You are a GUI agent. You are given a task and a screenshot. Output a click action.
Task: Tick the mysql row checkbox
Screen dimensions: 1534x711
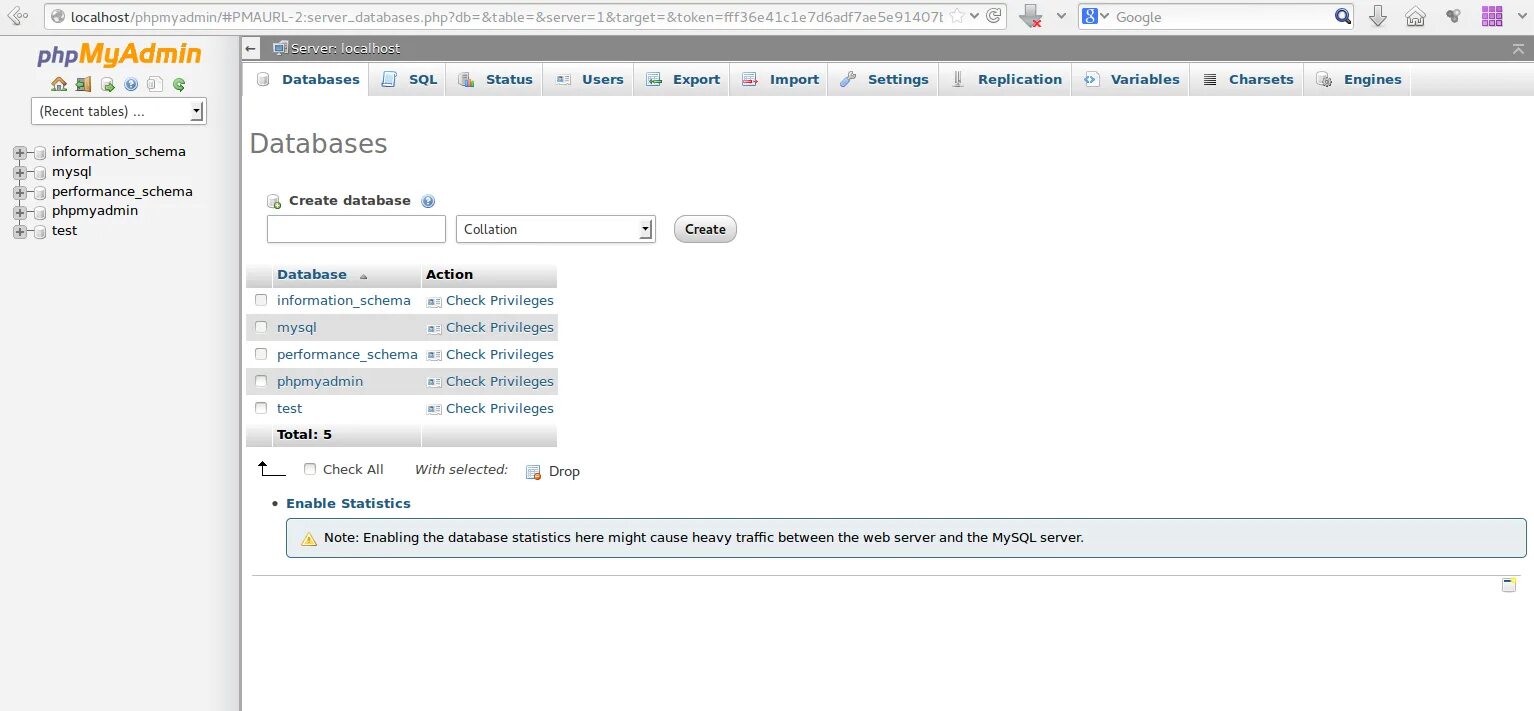(x=261, y=327)
